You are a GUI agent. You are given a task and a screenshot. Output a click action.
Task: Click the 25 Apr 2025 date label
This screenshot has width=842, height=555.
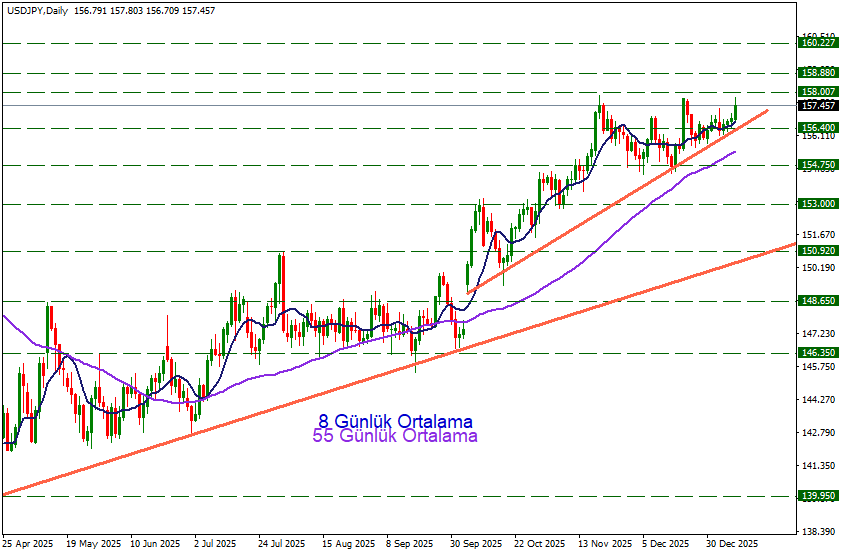point(27,544)
